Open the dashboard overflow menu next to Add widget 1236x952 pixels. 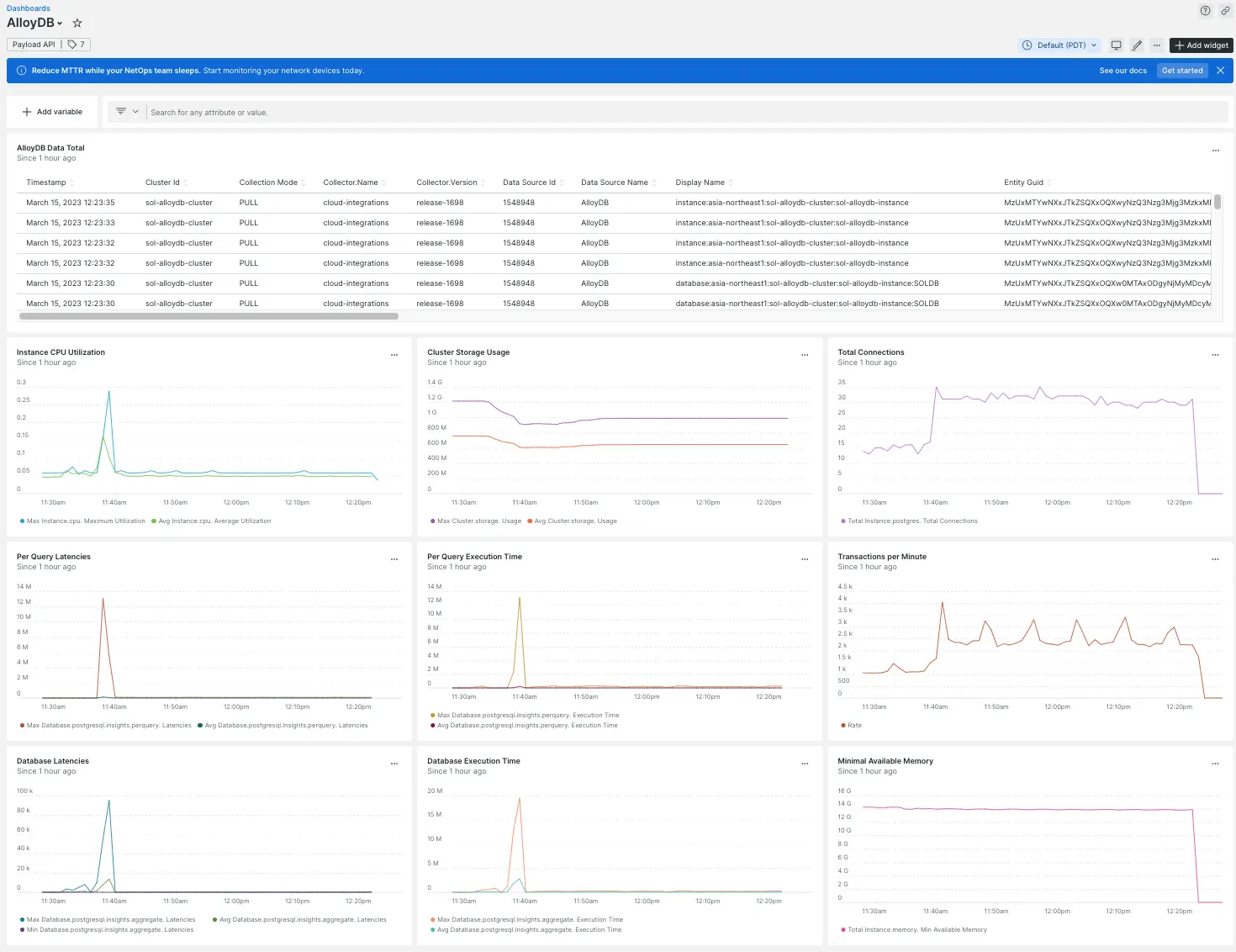coord(1156,45)
